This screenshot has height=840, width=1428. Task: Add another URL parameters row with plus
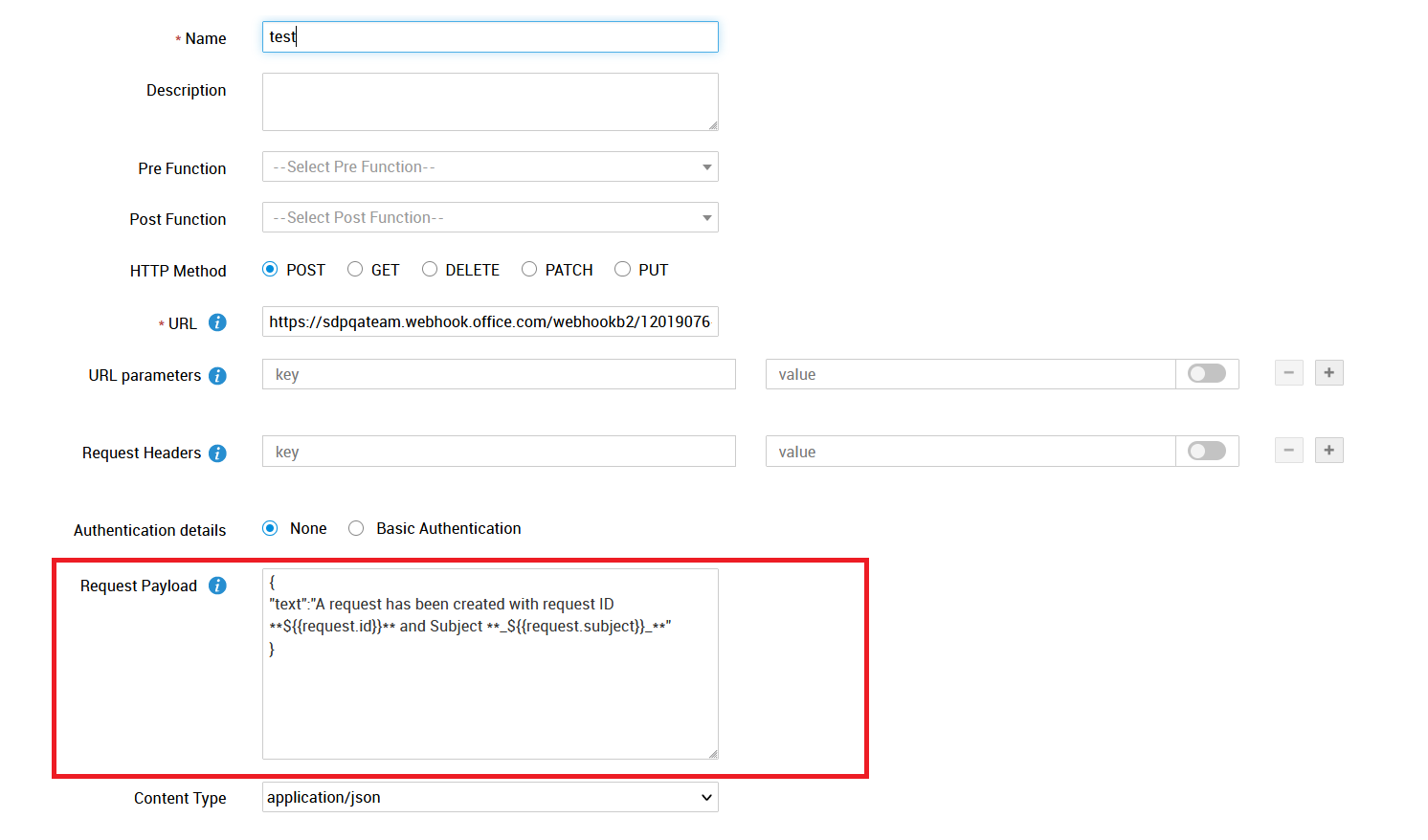click(1328, 373)
